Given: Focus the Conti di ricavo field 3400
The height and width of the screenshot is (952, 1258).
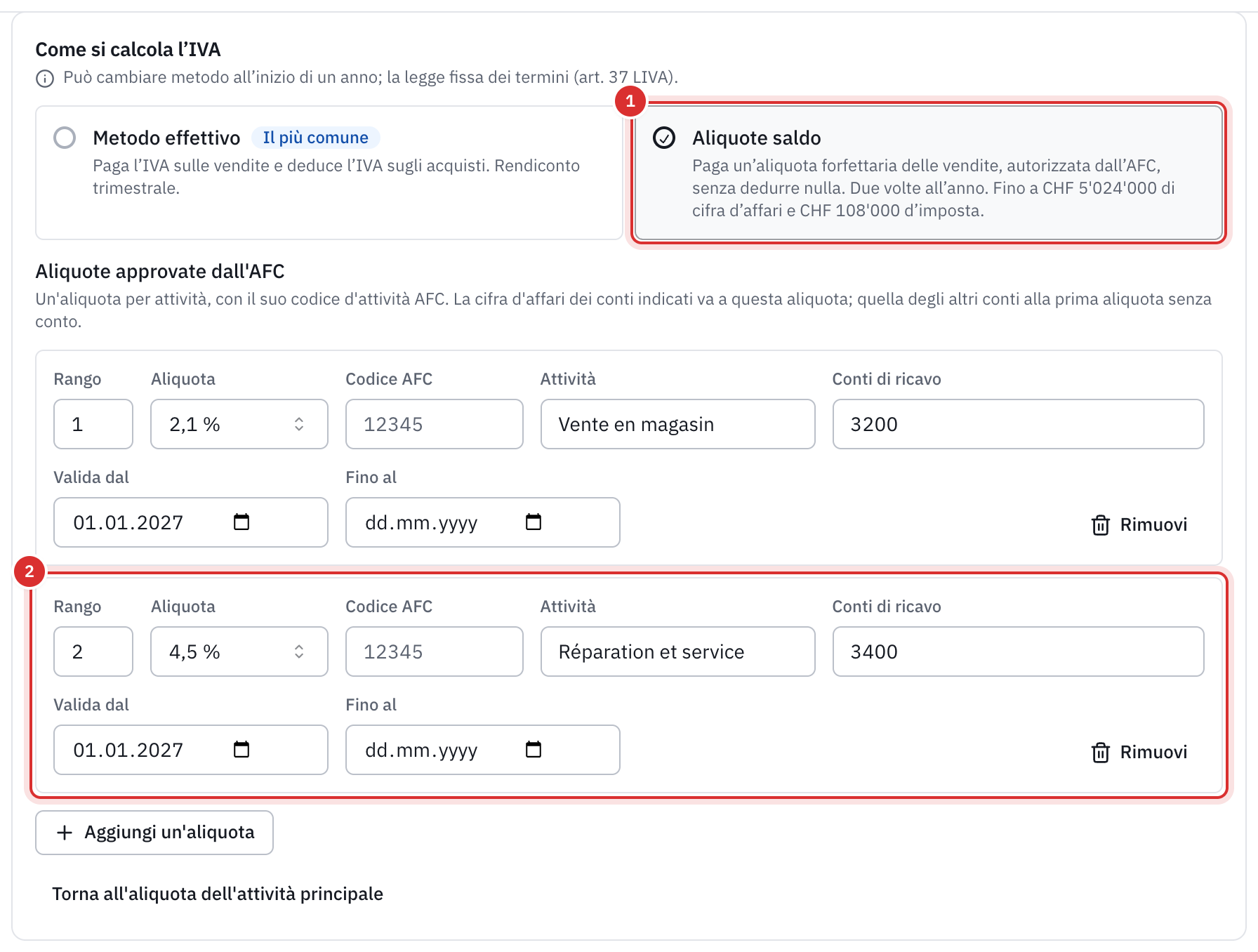Looking at the screenshot, I should tap(1018, 652).
